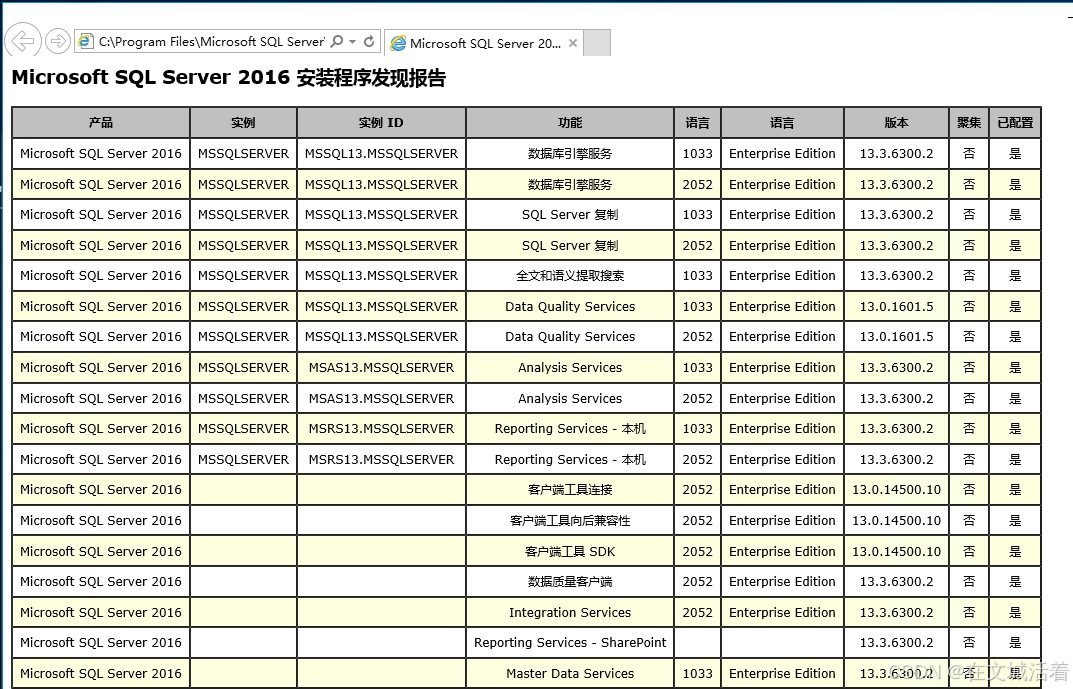Click 数据库引擎服务 in the 1033 row
Viewport: 1073px width, 689px height.
[570, 153]
